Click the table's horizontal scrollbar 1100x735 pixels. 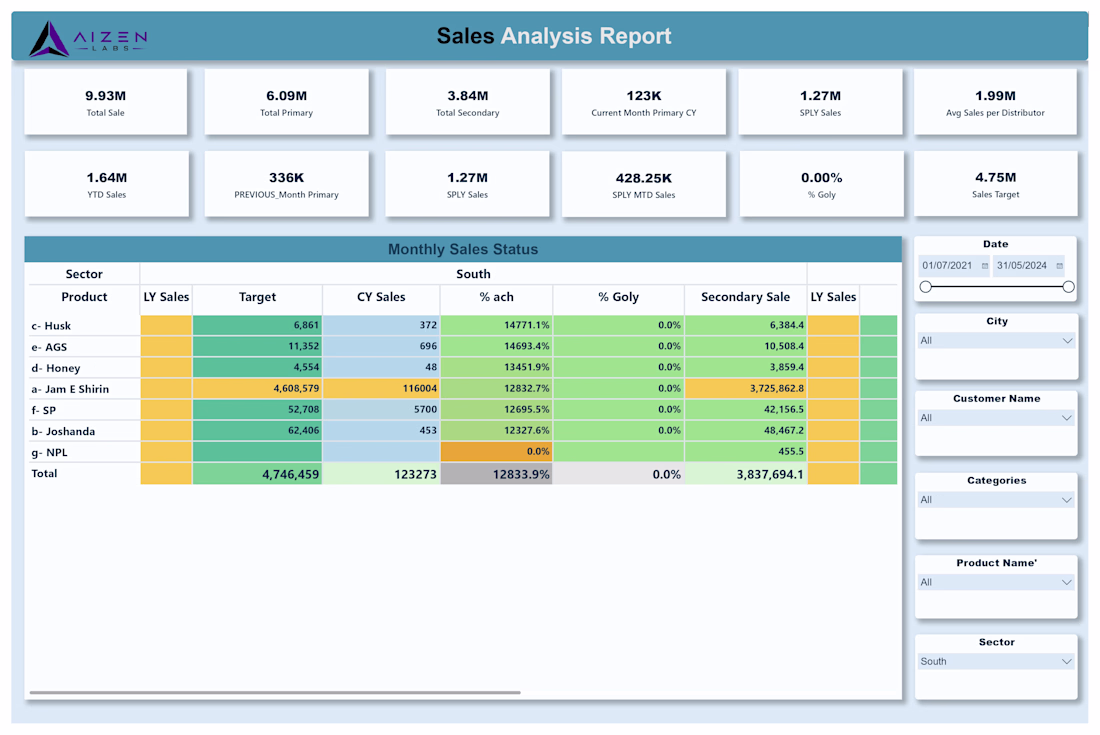275,692
